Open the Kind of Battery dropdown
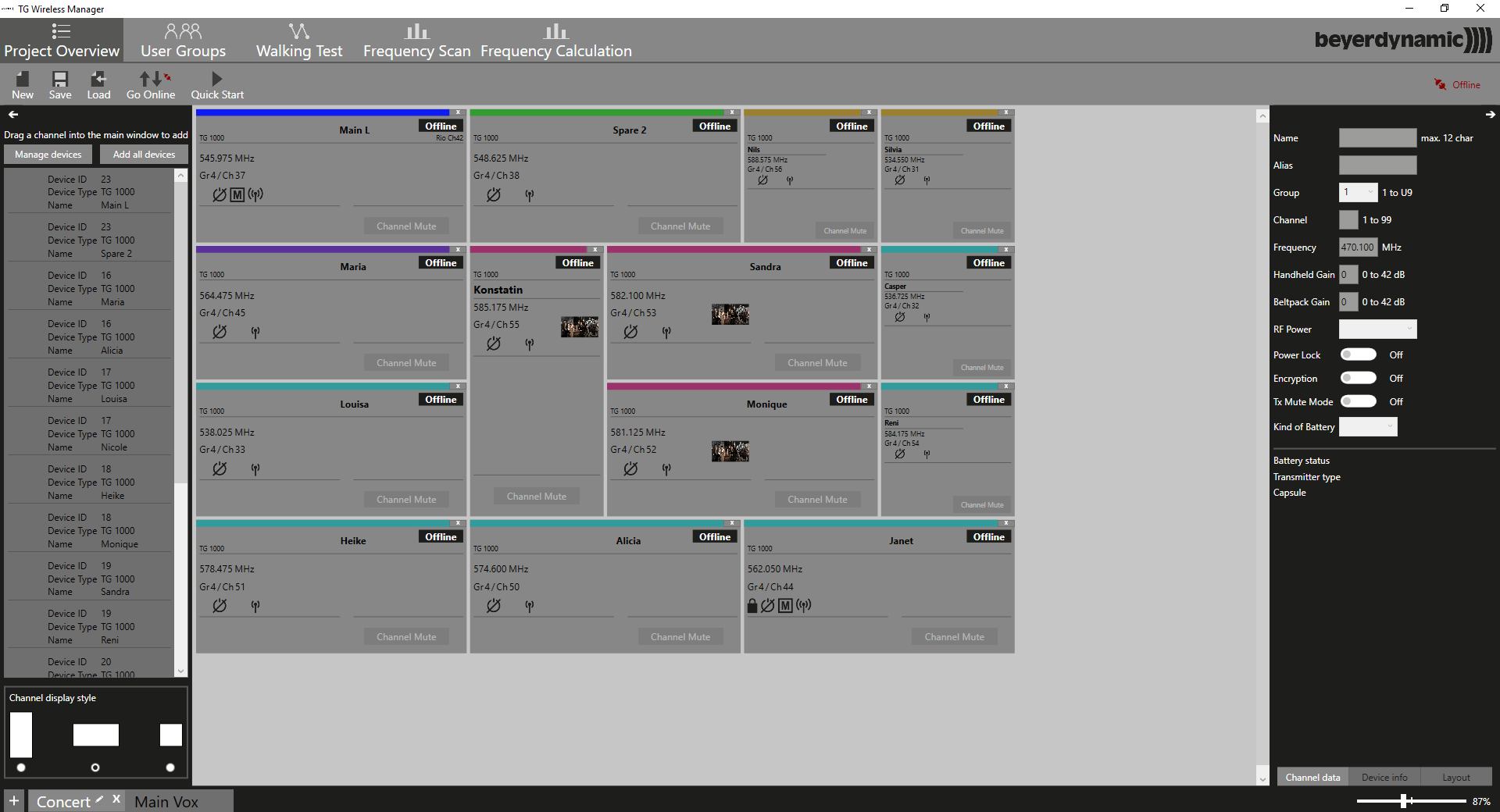Screen dimensions: 1500x812 [x=1367, y=426]
